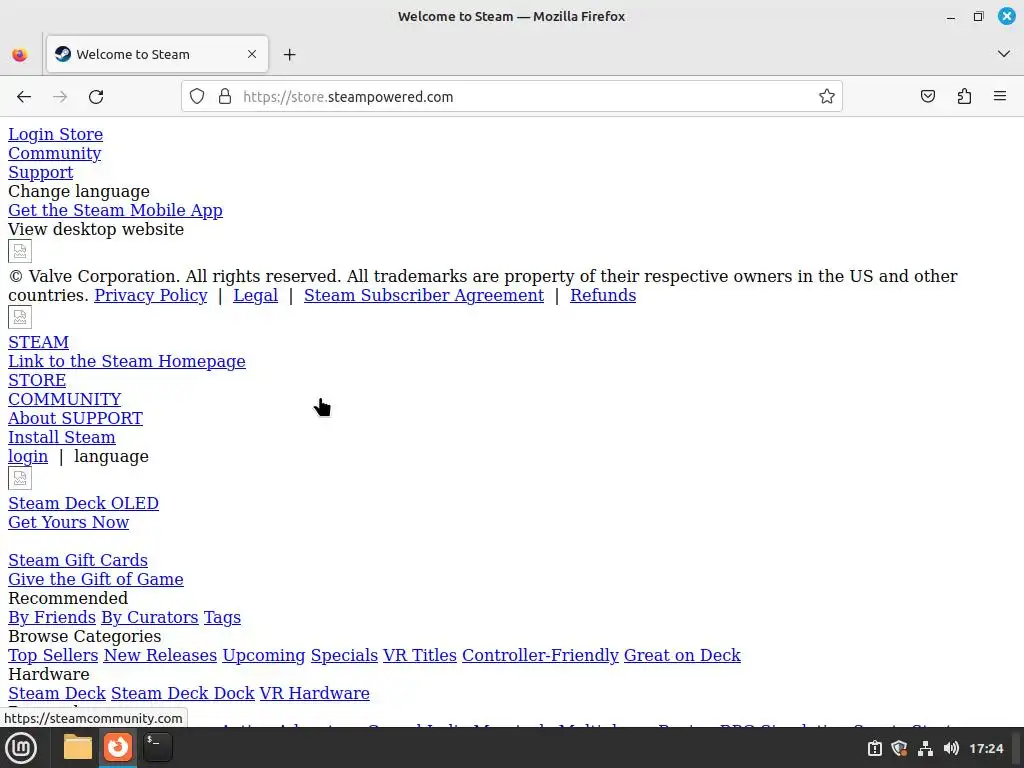Open the Privacy Policy link
This screenshot has height=768, width=1024.
click(151, 295)
